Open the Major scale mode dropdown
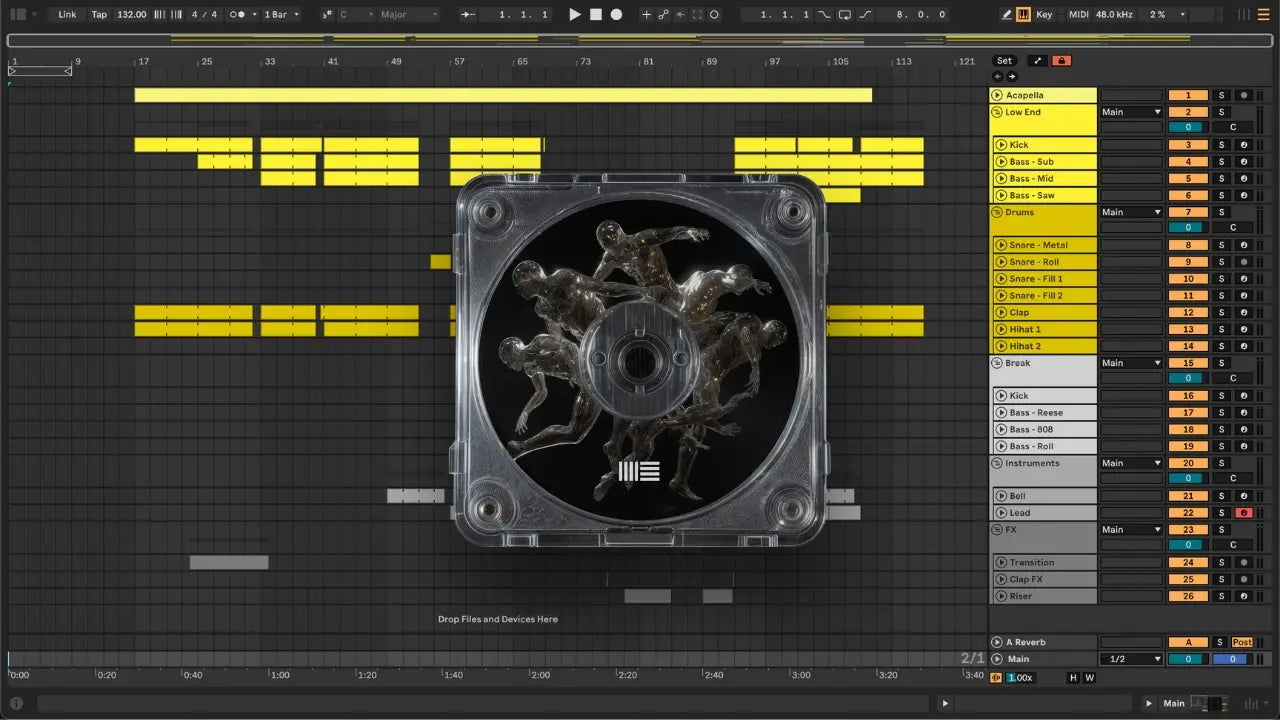The width and height of the screenshot is (1280, 720). coord(408,15)
